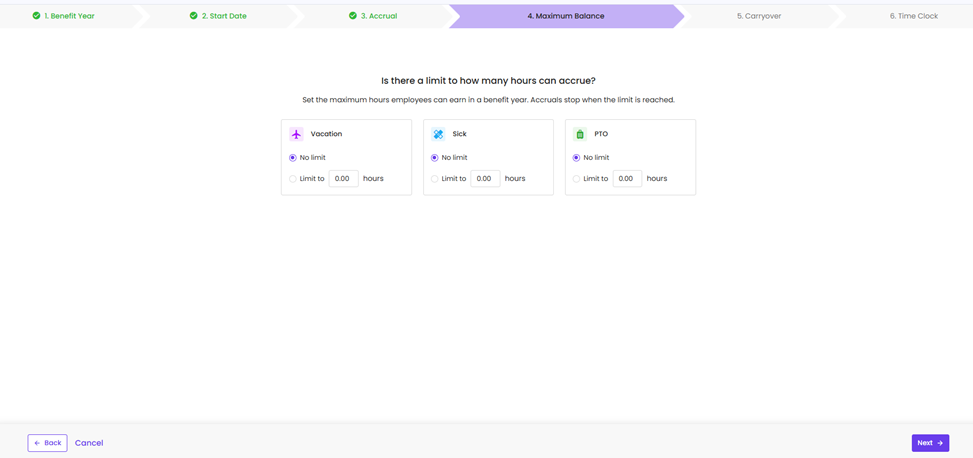Focus the Sick hours limit field
The image size is (973, 458).
tap(485, 179)
